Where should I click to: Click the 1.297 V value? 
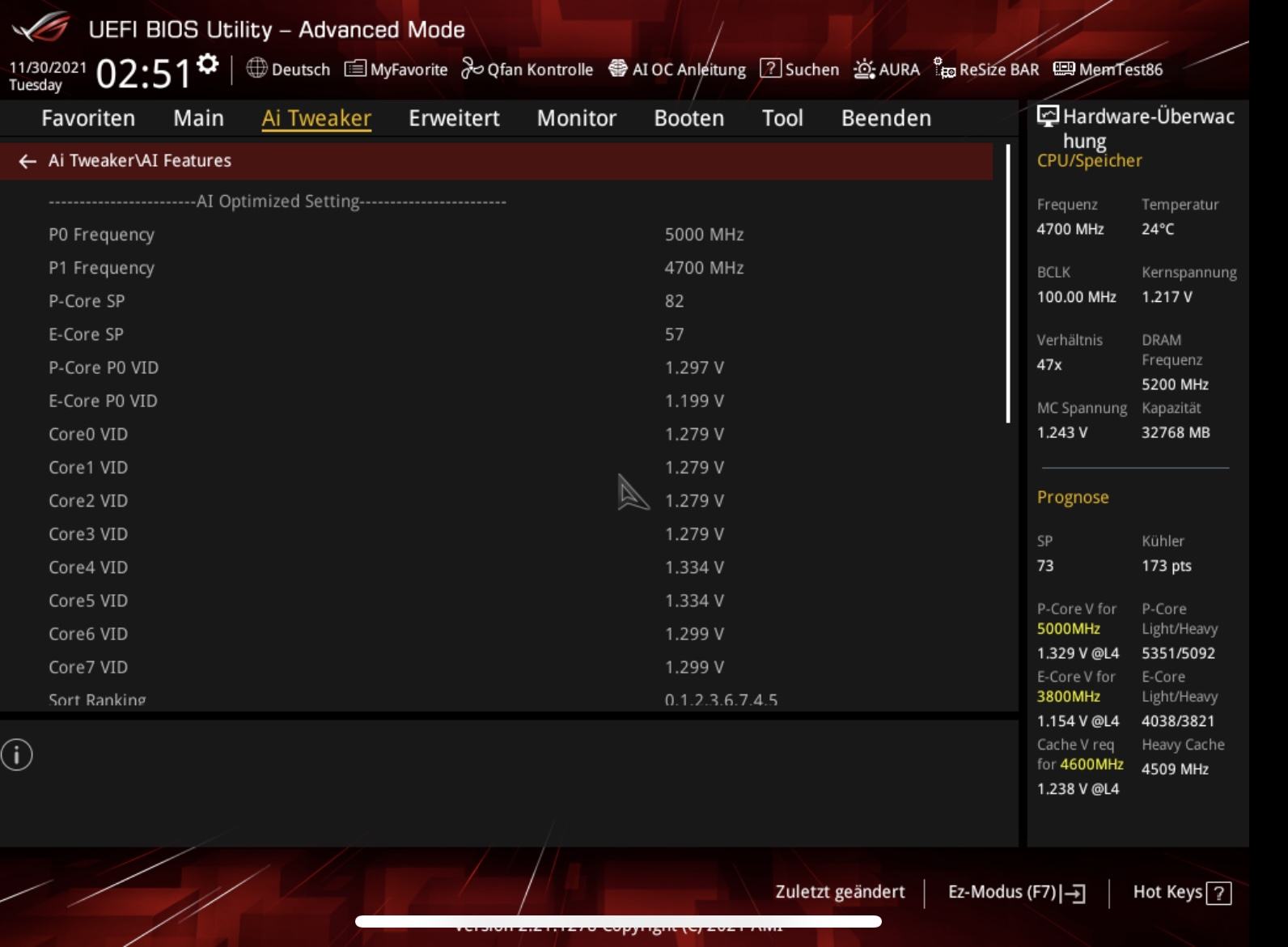[694, 367]
